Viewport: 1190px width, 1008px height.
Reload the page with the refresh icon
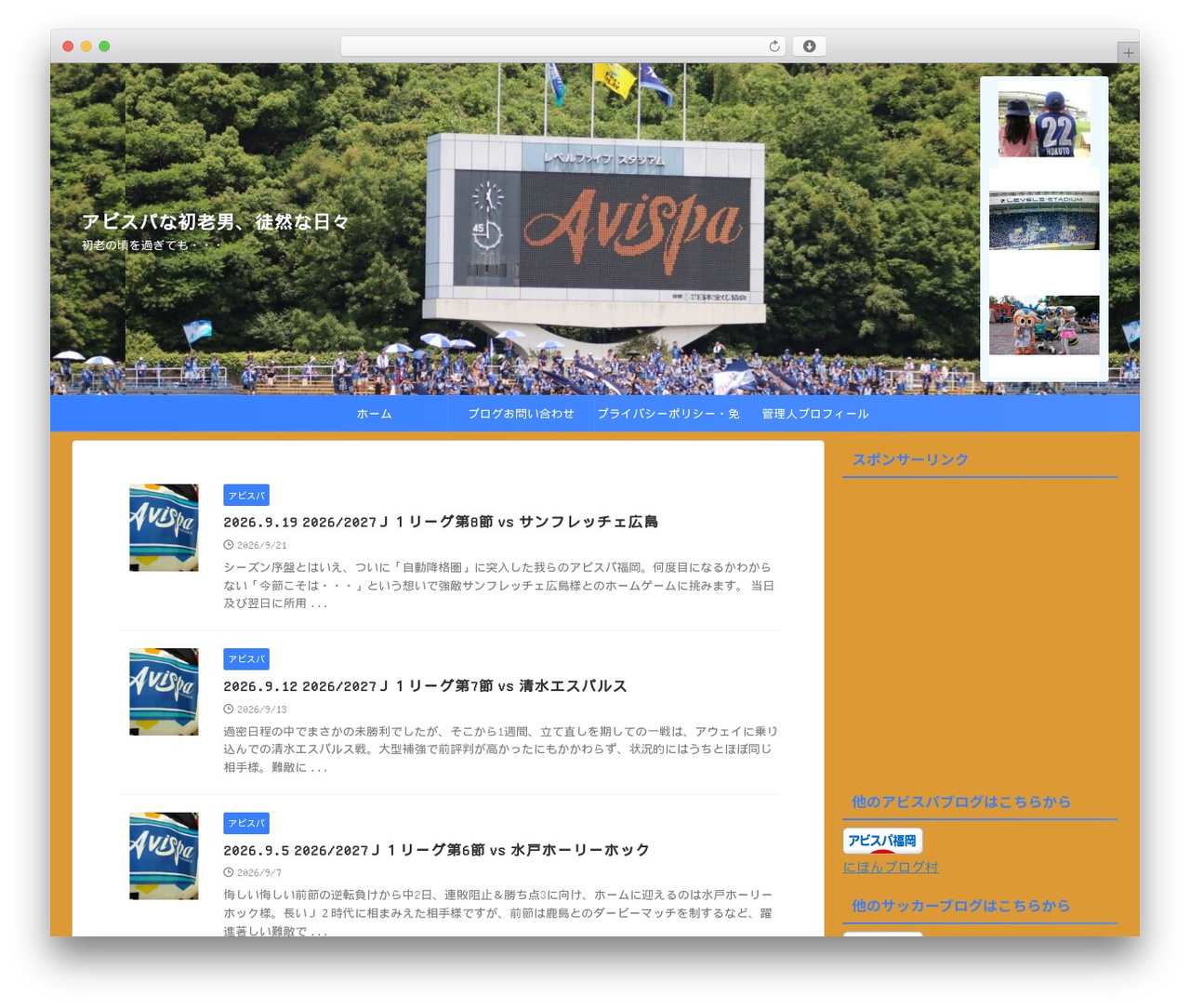(774, 46)
